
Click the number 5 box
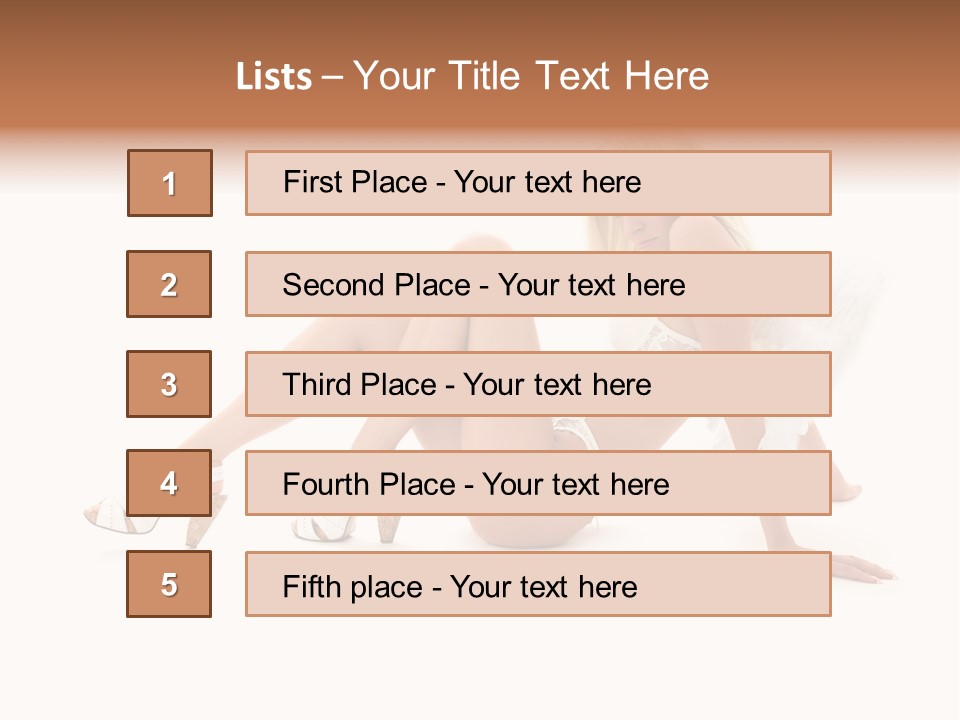coord(170,584)
